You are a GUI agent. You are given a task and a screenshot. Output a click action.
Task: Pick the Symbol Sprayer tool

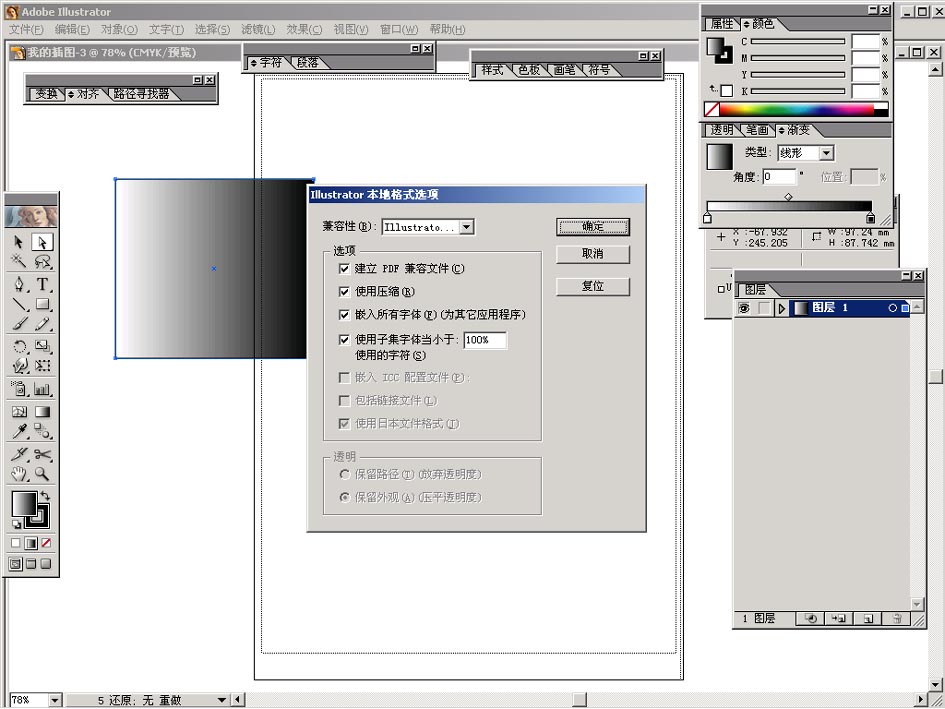click(x=19, y=389)
